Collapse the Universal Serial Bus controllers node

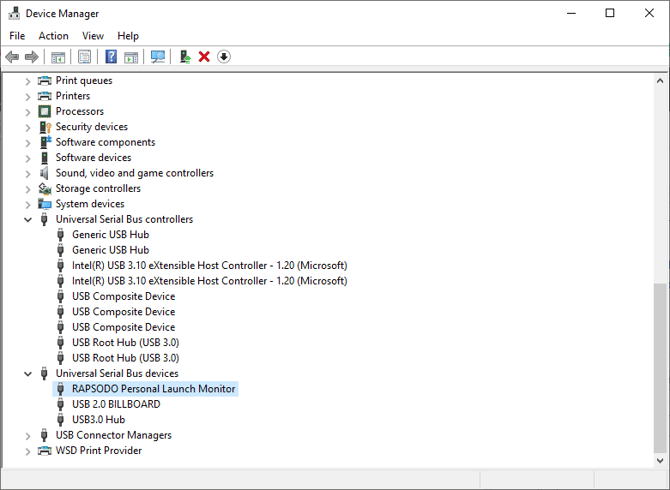pyautogui.click(x=28, y=220)
